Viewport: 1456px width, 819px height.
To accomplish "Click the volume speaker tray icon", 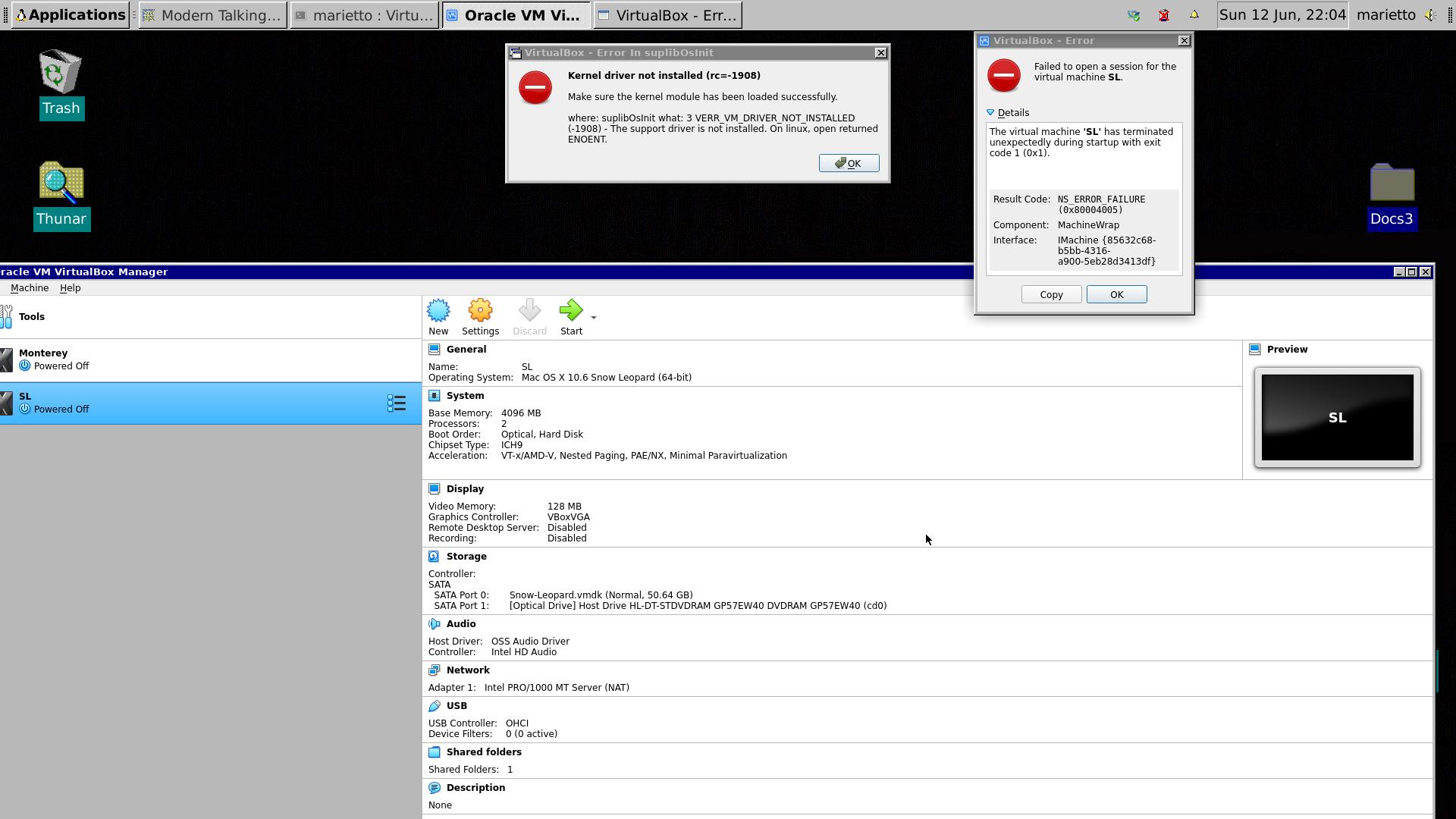I will (x=1429, y=15).
